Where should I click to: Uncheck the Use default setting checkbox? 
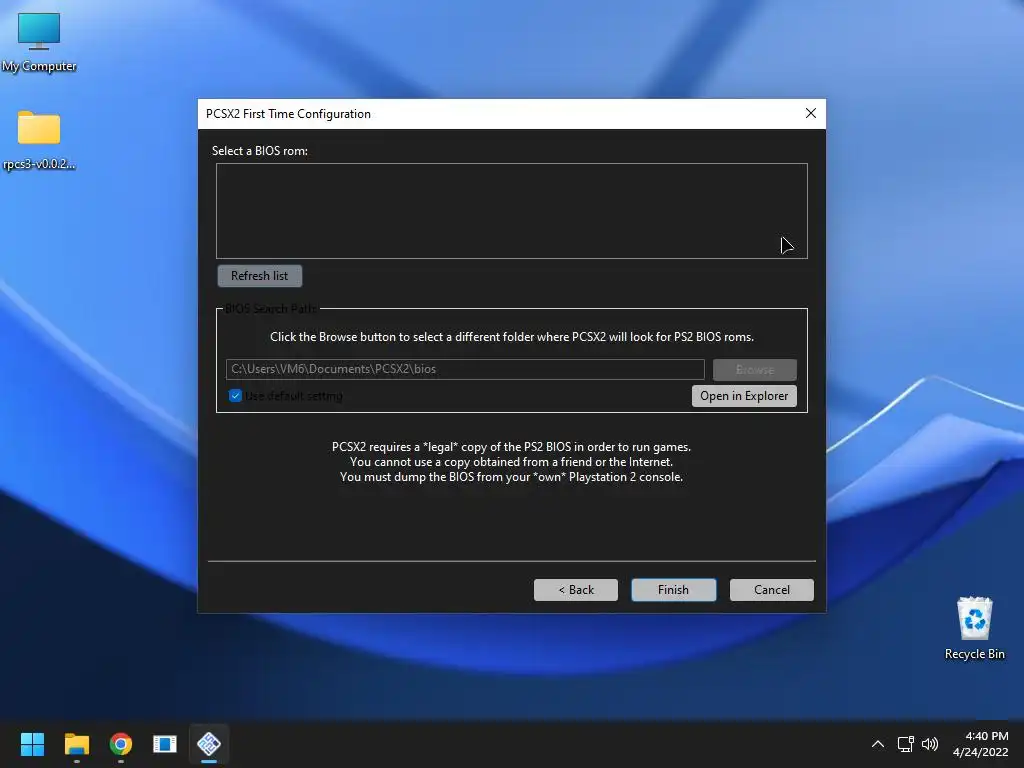235,396
